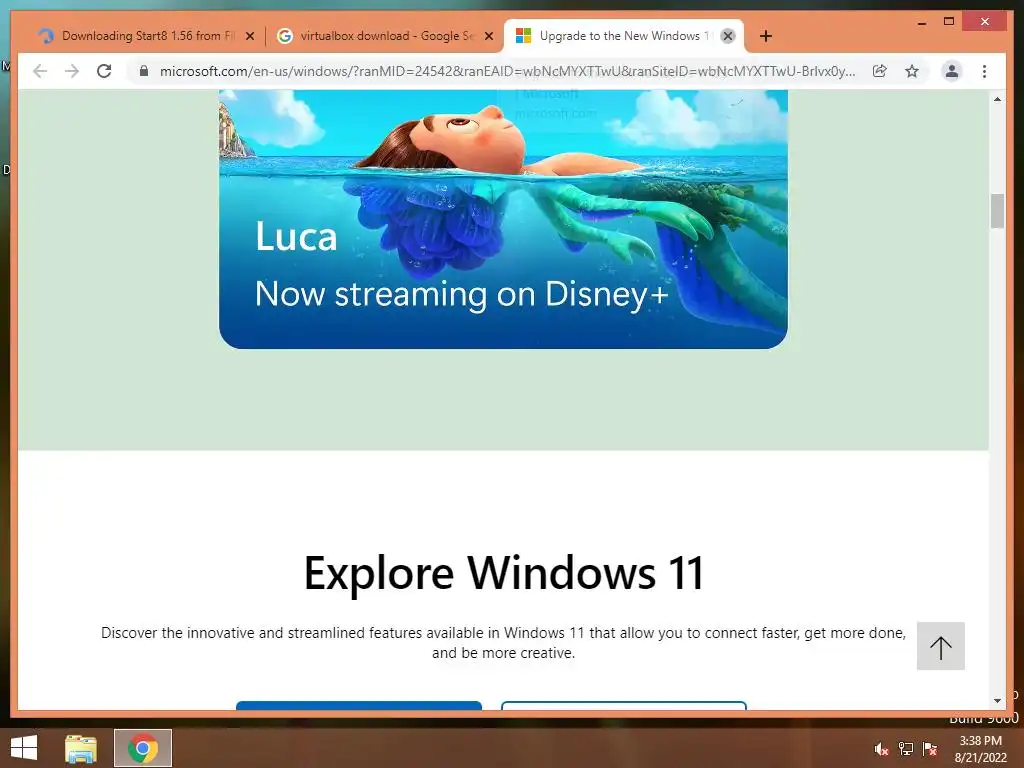Close the Upgrade to New Windows tab
1024x768 pixels.
coord(728,36)
